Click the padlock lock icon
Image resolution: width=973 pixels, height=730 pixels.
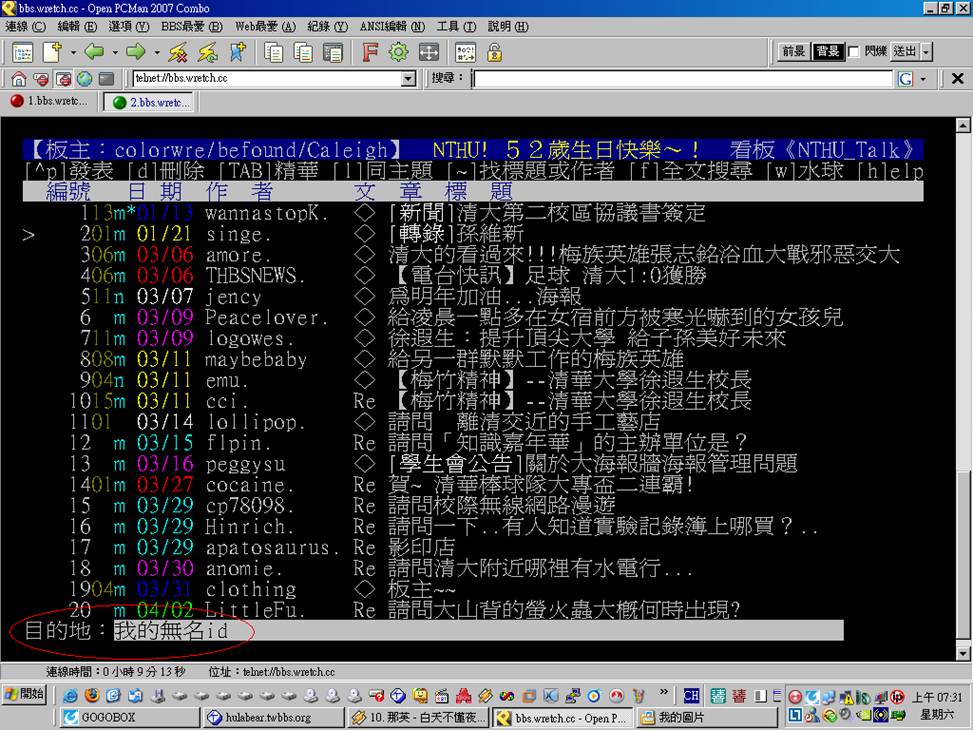coord(494,52)
